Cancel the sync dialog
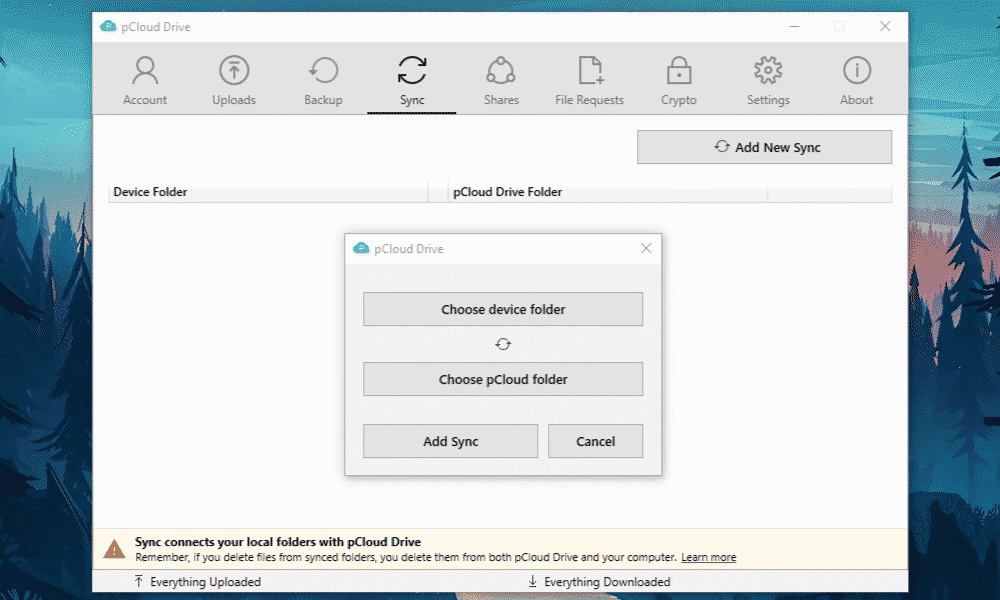 pos(595,441)
